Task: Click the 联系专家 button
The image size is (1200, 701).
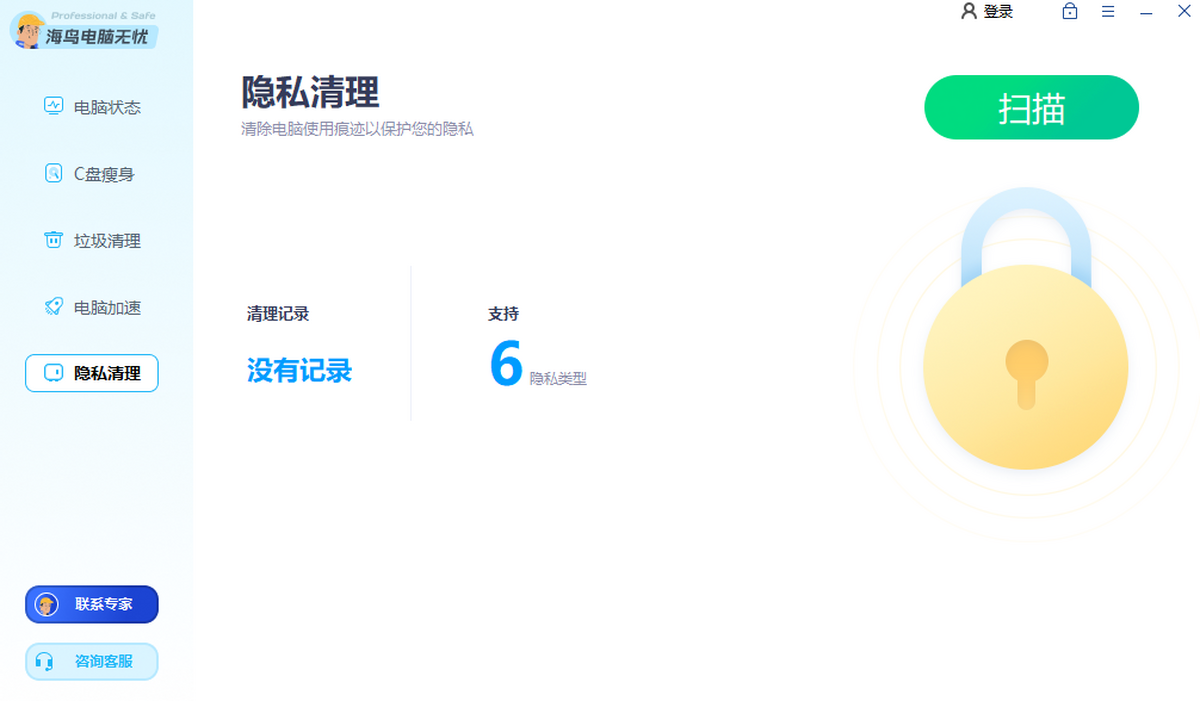Action: (x=92, y=604)
